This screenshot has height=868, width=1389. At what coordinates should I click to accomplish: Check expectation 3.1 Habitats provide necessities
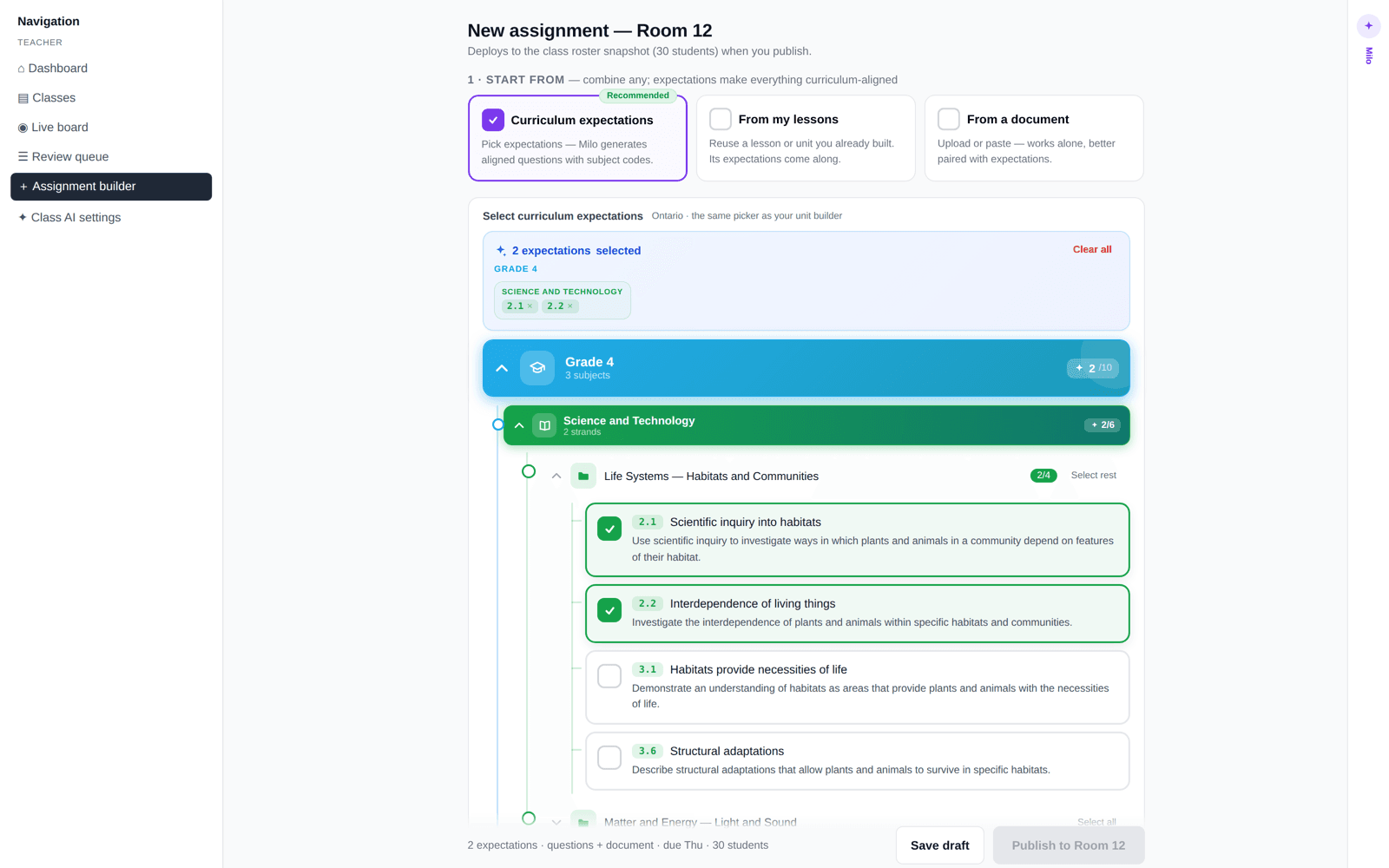[x=609, y=676]
